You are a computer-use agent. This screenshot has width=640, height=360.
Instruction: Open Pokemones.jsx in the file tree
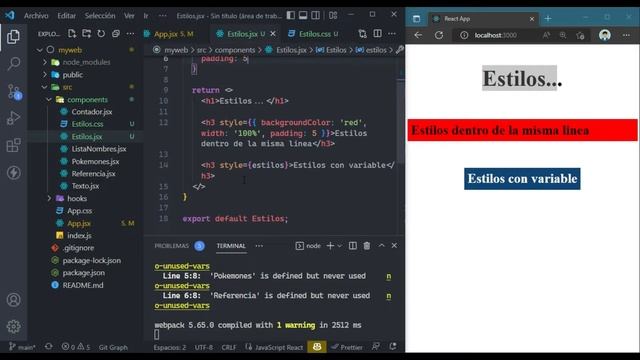click(x=95, y=162)
